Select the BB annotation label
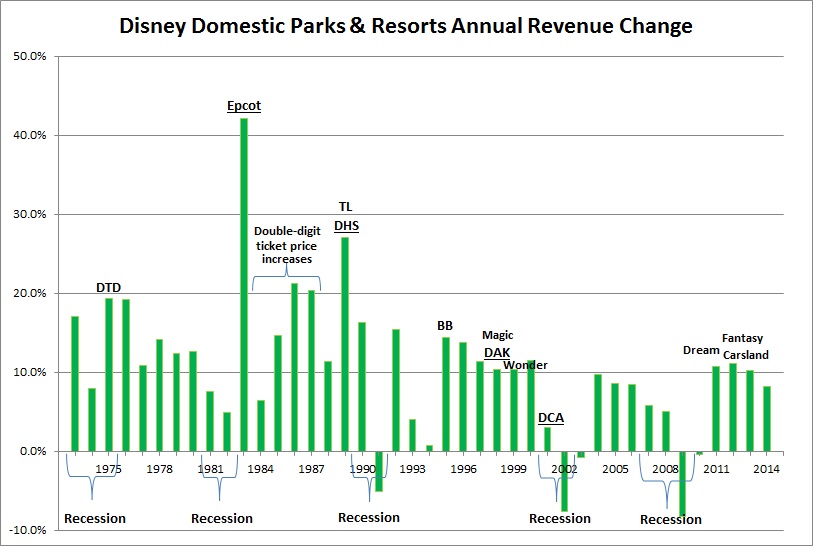This screenshot has width=813, height=546. [445, 326]
